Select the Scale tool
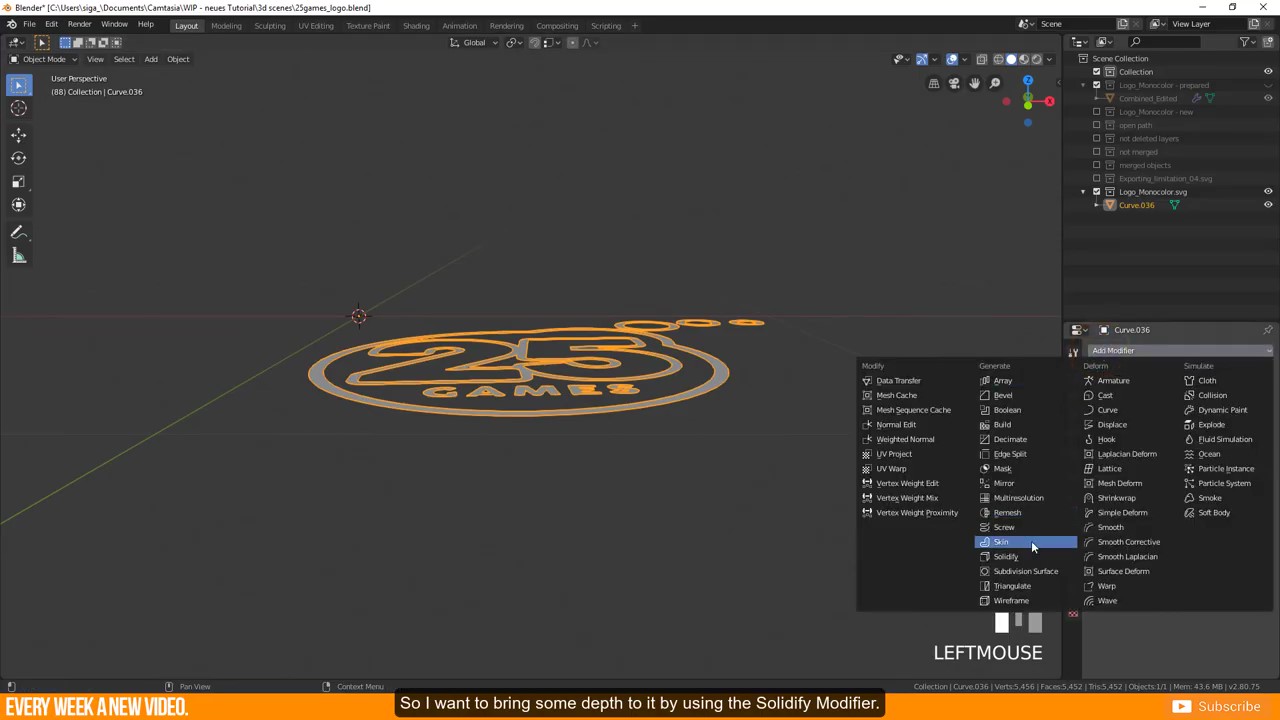This screenshot has height=720, width=1280. point(18,181)
